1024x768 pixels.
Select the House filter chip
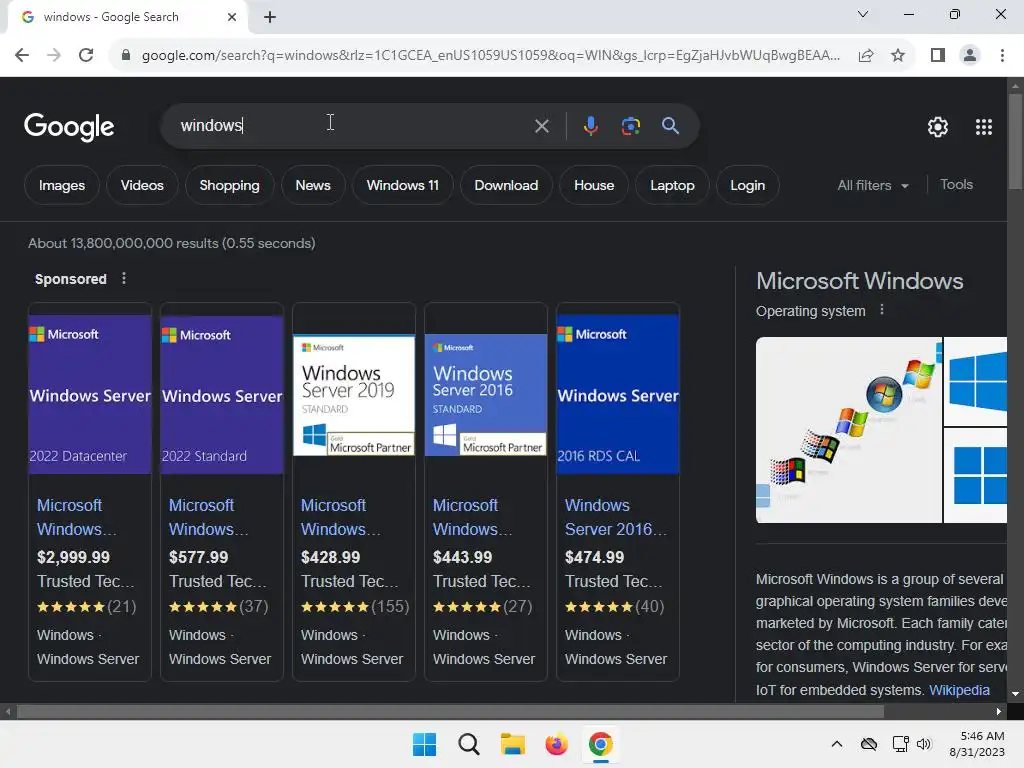coord(594,185)
